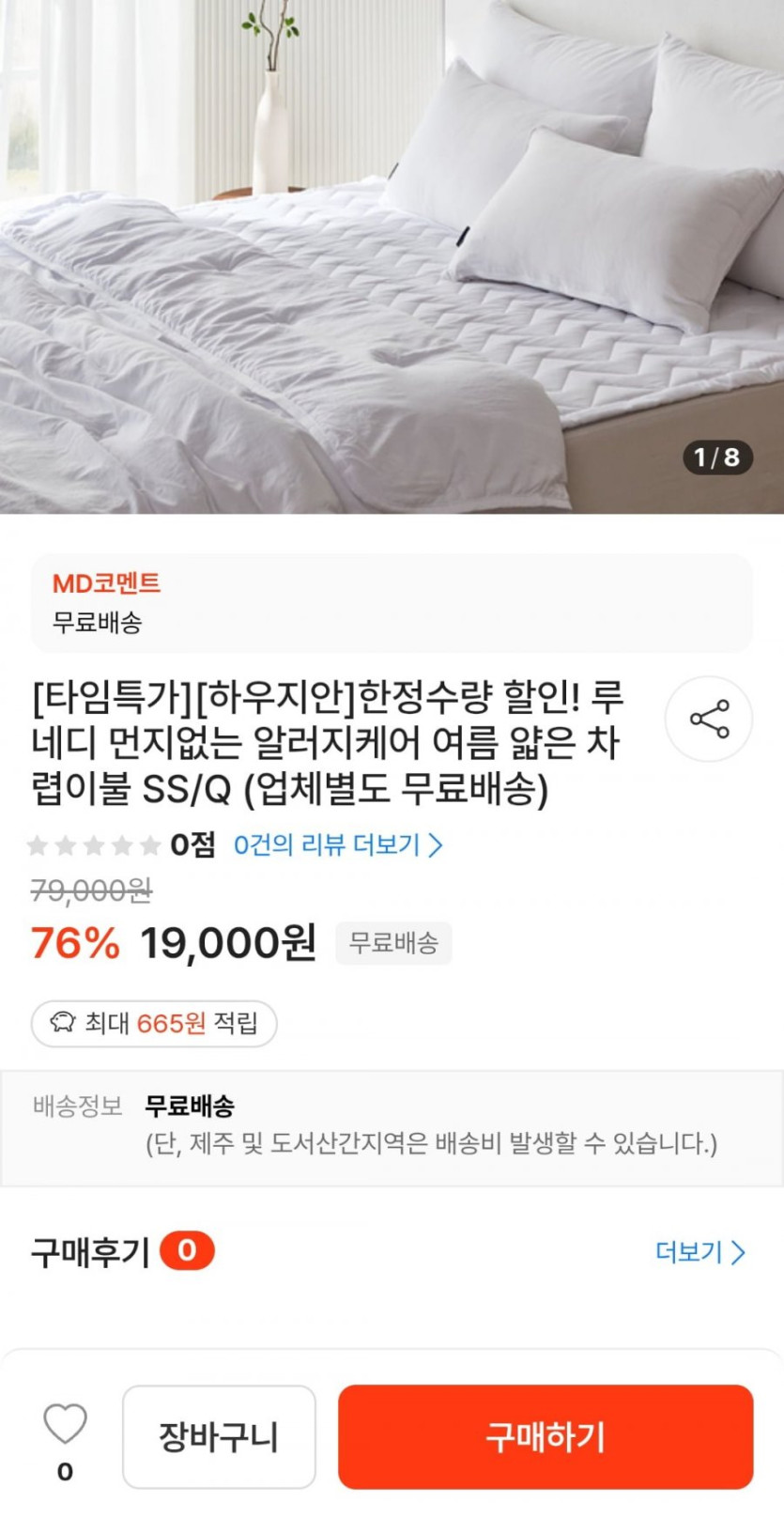Add item with the 장바구니 button
Screen dimensions: 784x1533
(x=219, y=1436)
